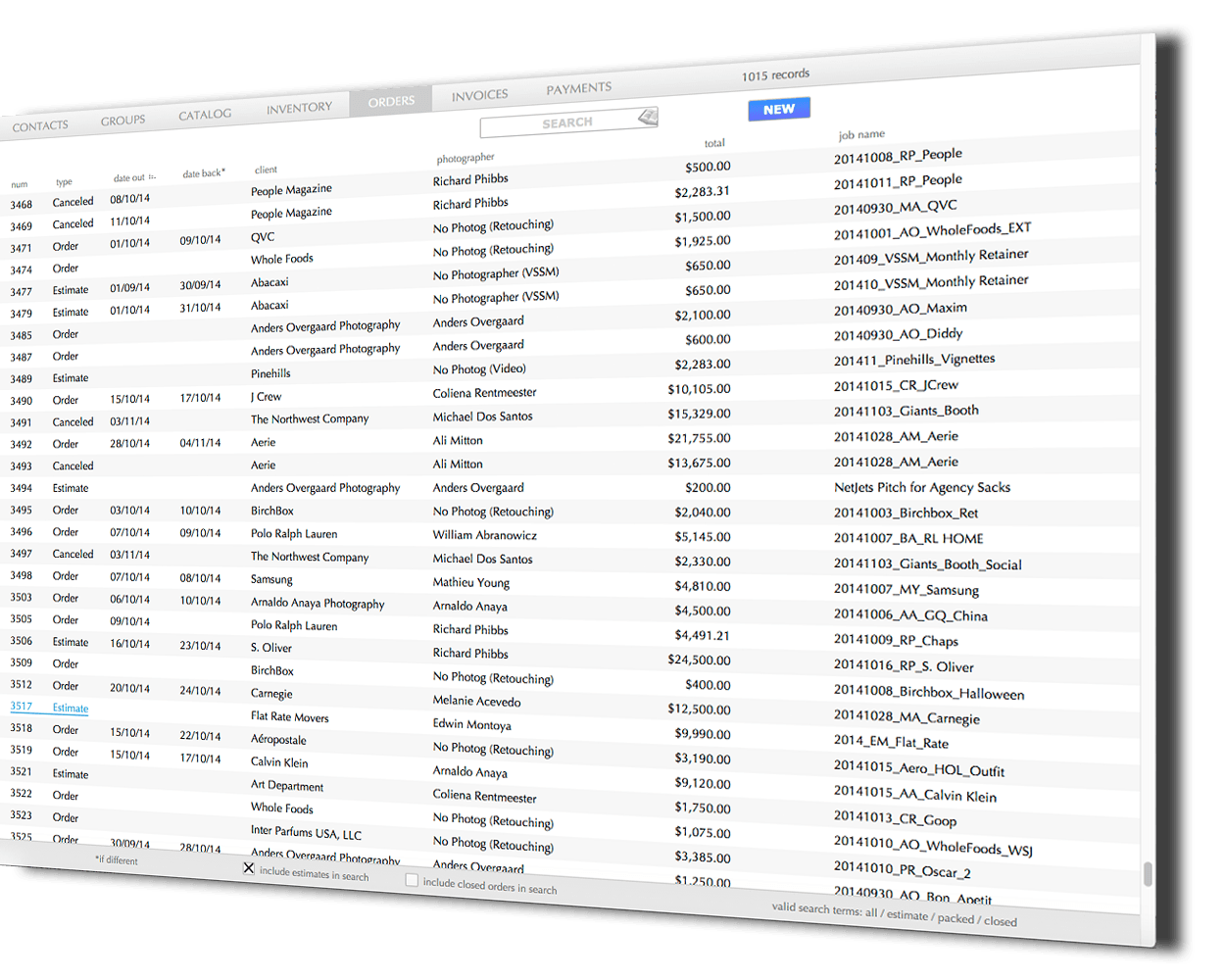Viewport: 1225px width, 980px height.
Task: Toggle include estimates in search checkbox
Action: [249, 868]
